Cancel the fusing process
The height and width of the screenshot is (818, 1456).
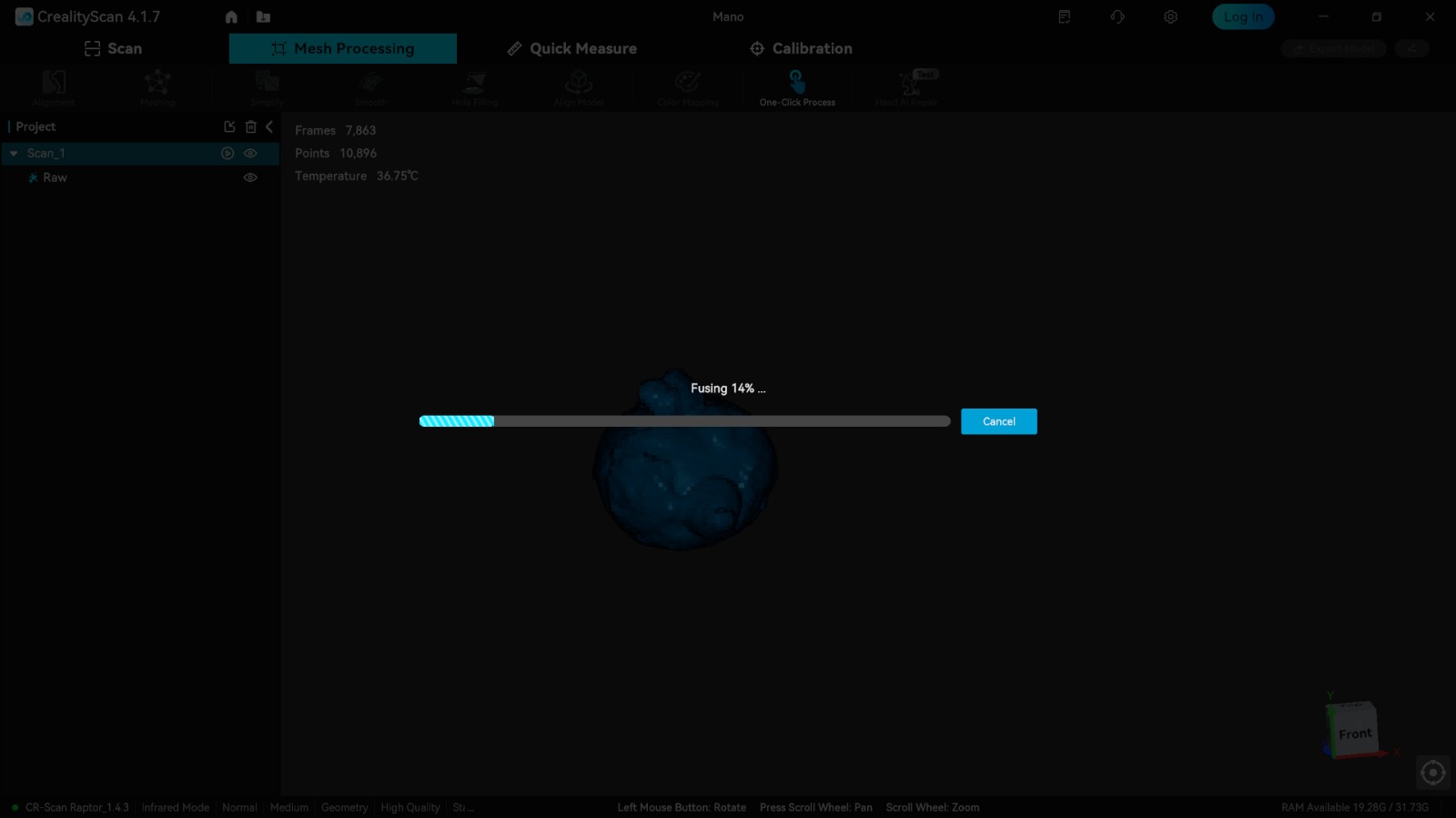(999, 421)
